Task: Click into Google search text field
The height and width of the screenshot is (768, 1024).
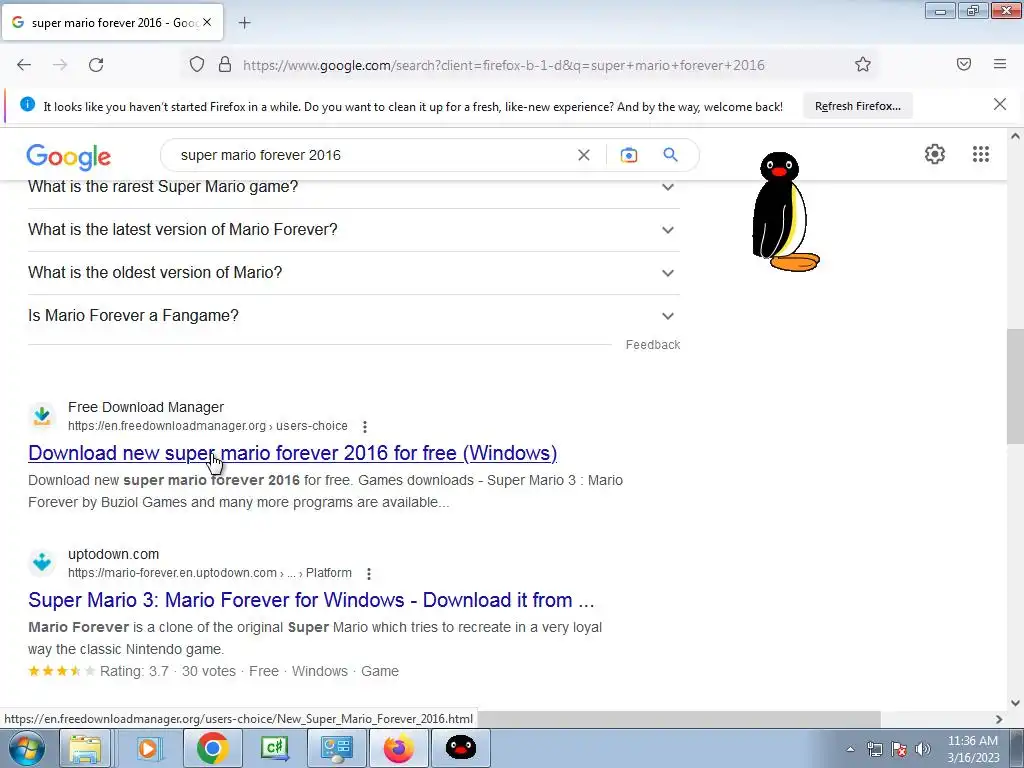Action: [372, 155]
